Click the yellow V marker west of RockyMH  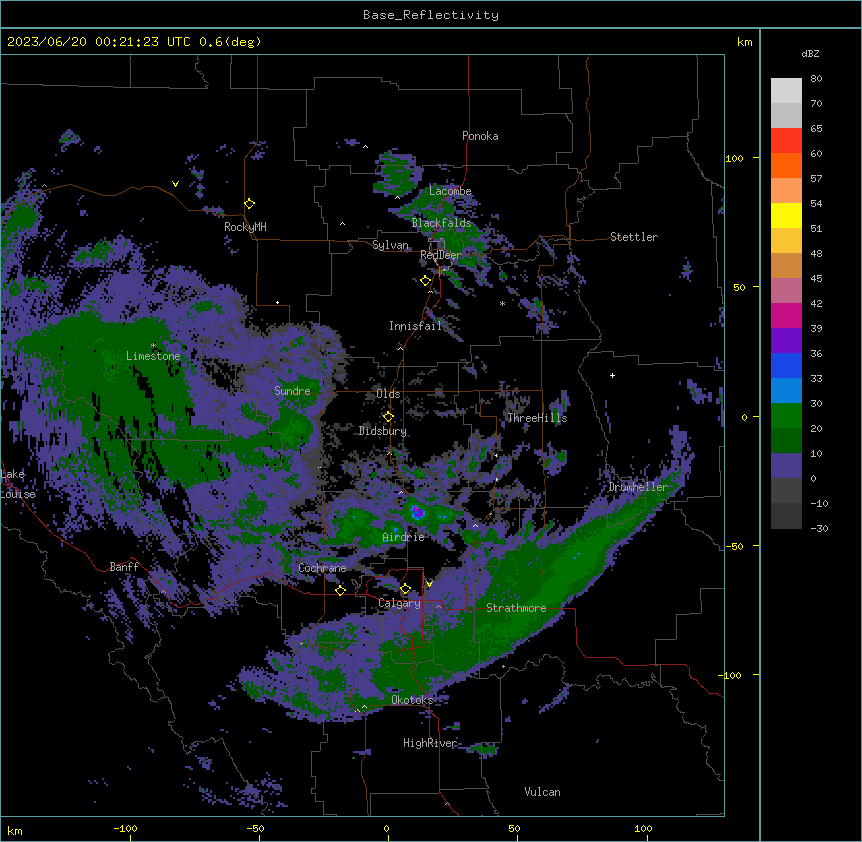click(x=175, y=184)
